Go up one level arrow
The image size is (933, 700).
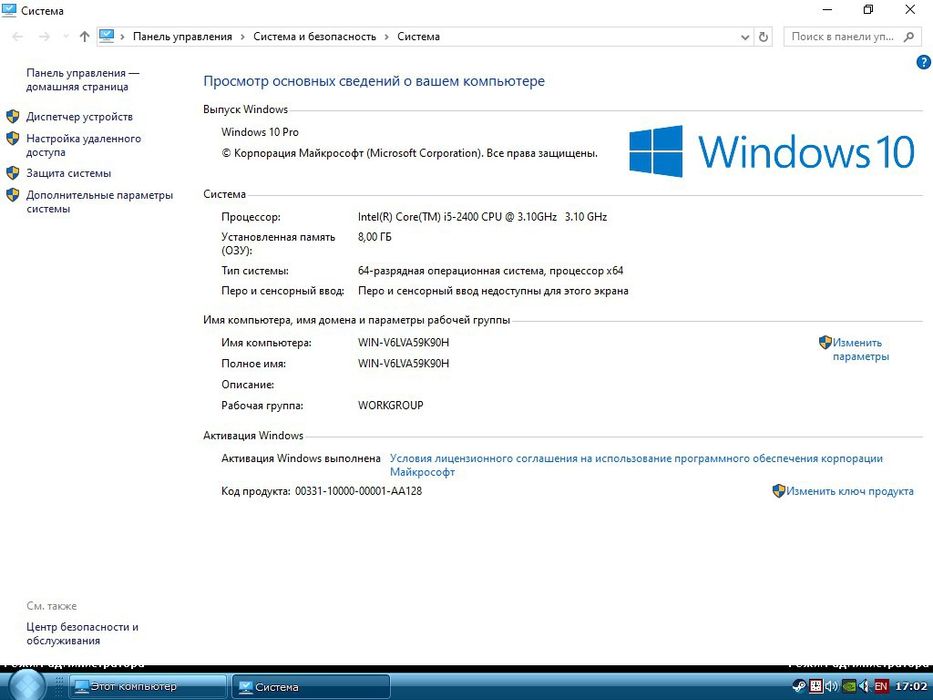pyautogui.click(x=84, y=37)
